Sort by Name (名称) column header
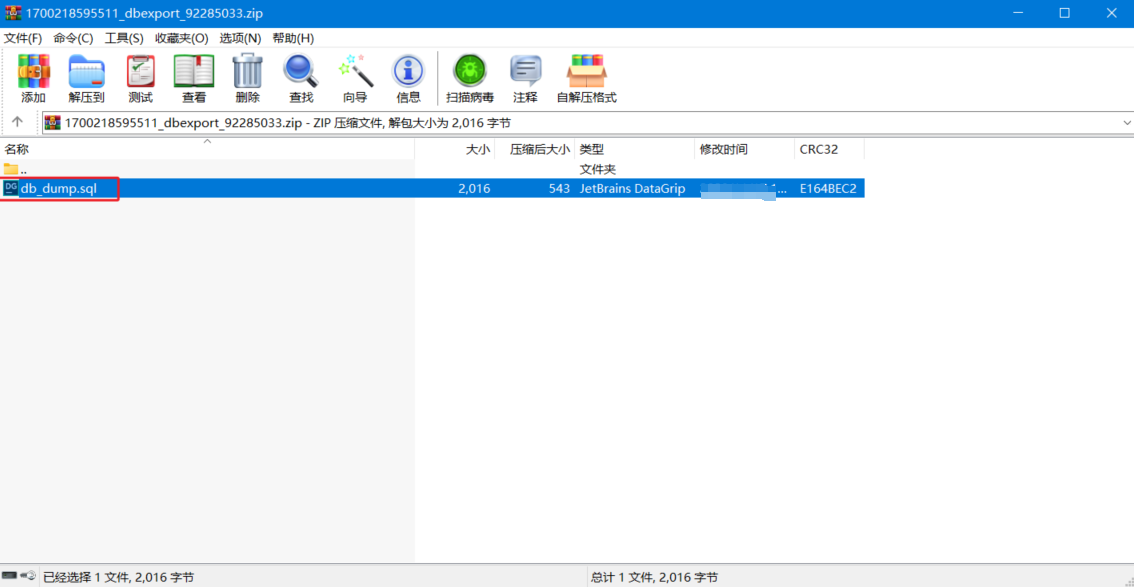Image resolution: width=1134 pixels, height=587 pixels. tap(208, 149)
